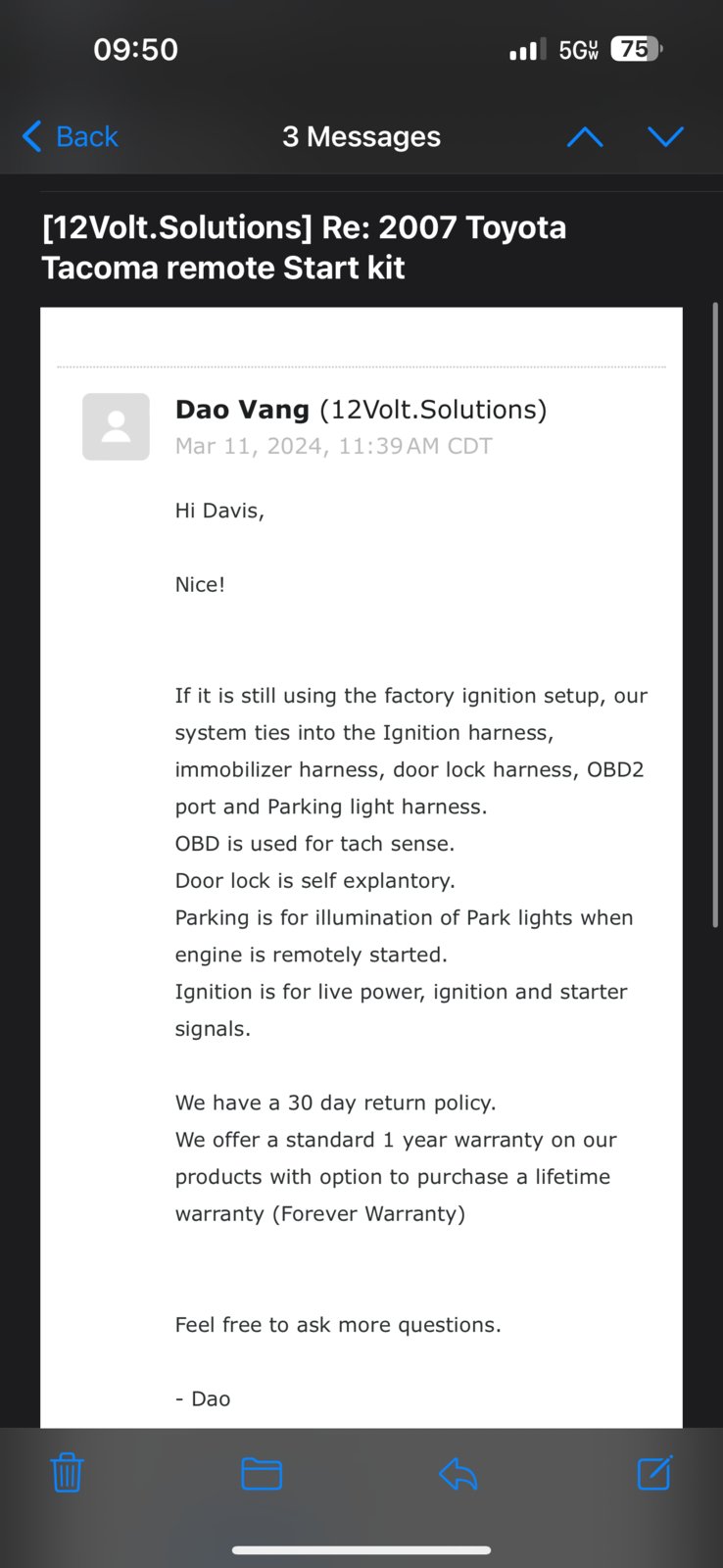Open reply options with the reply arrow
Viewport: 723px width, 1568px height.
click(458, 1473)
